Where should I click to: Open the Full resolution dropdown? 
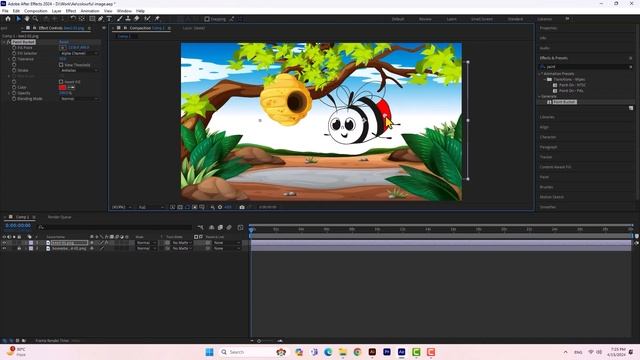151,207
